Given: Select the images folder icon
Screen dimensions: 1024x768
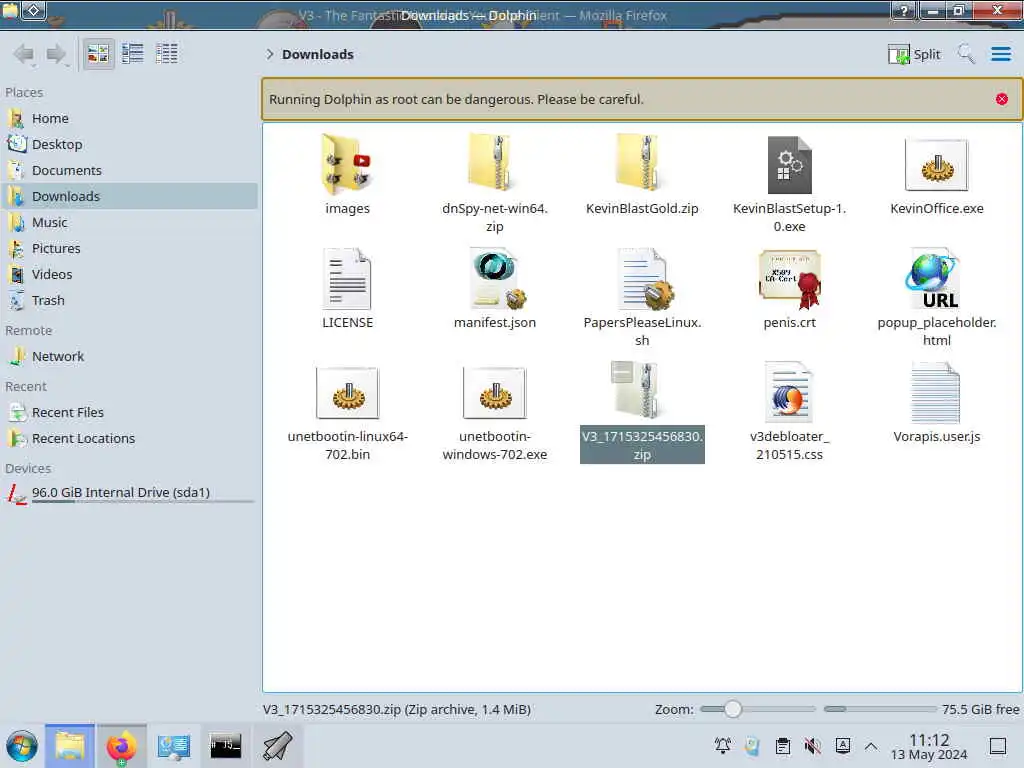Looking at the screenshot, I should point(347,163).
